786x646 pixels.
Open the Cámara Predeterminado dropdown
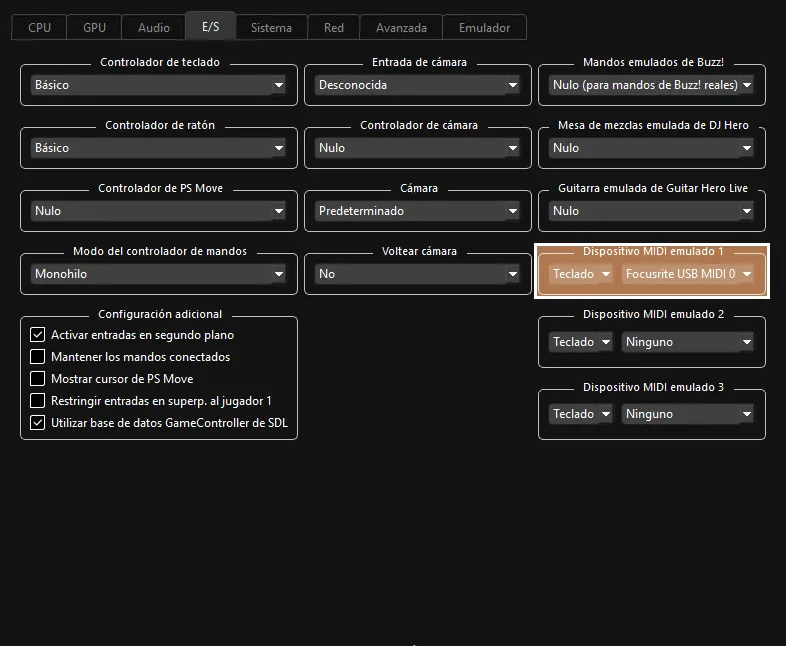click(418, 211)
